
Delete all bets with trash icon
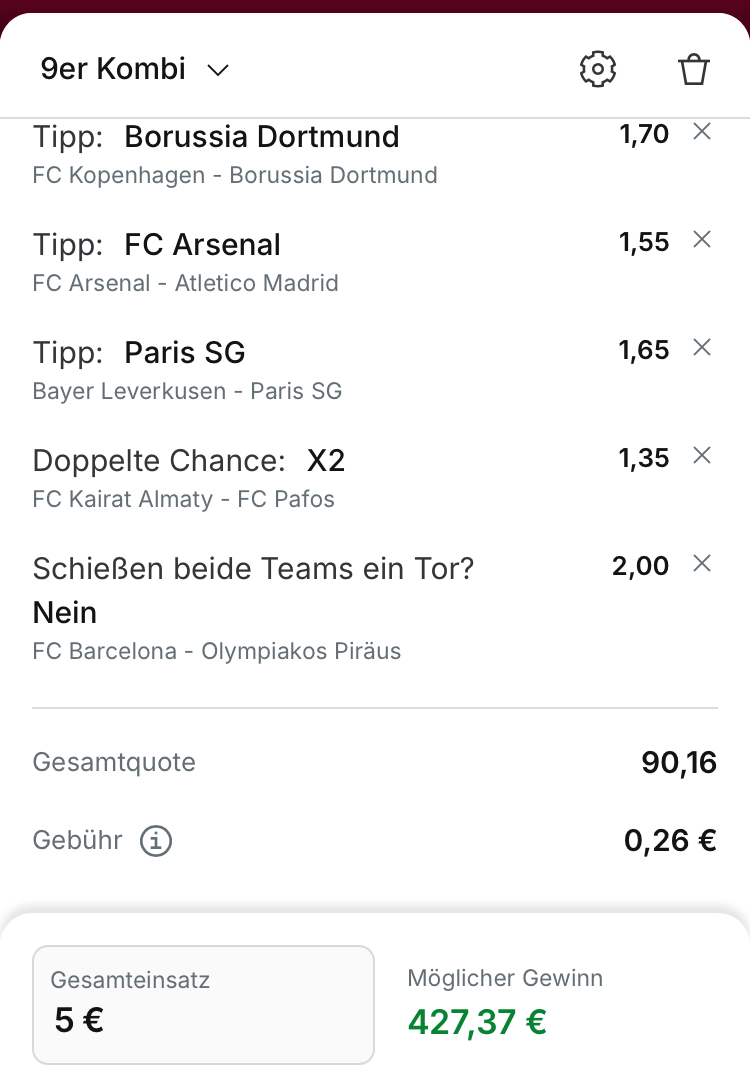[x=694, y=69]
